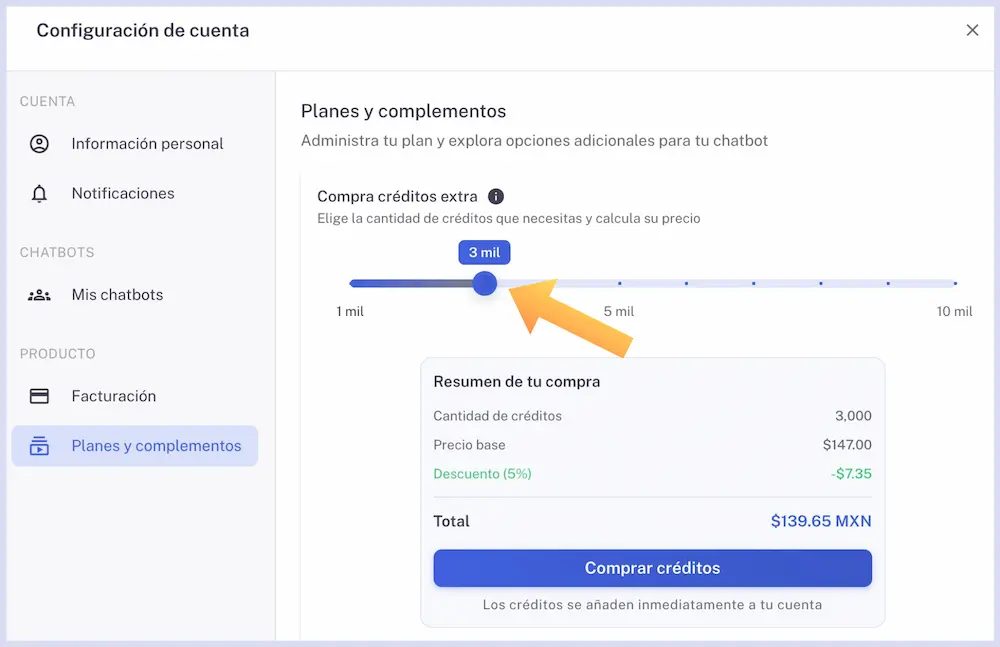Click the CUENTA section header
The image size is (1000, 647).
(47, 101)
